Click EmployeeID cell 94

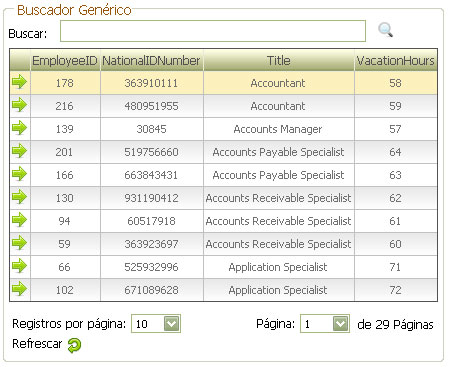[x=65, y=221]
